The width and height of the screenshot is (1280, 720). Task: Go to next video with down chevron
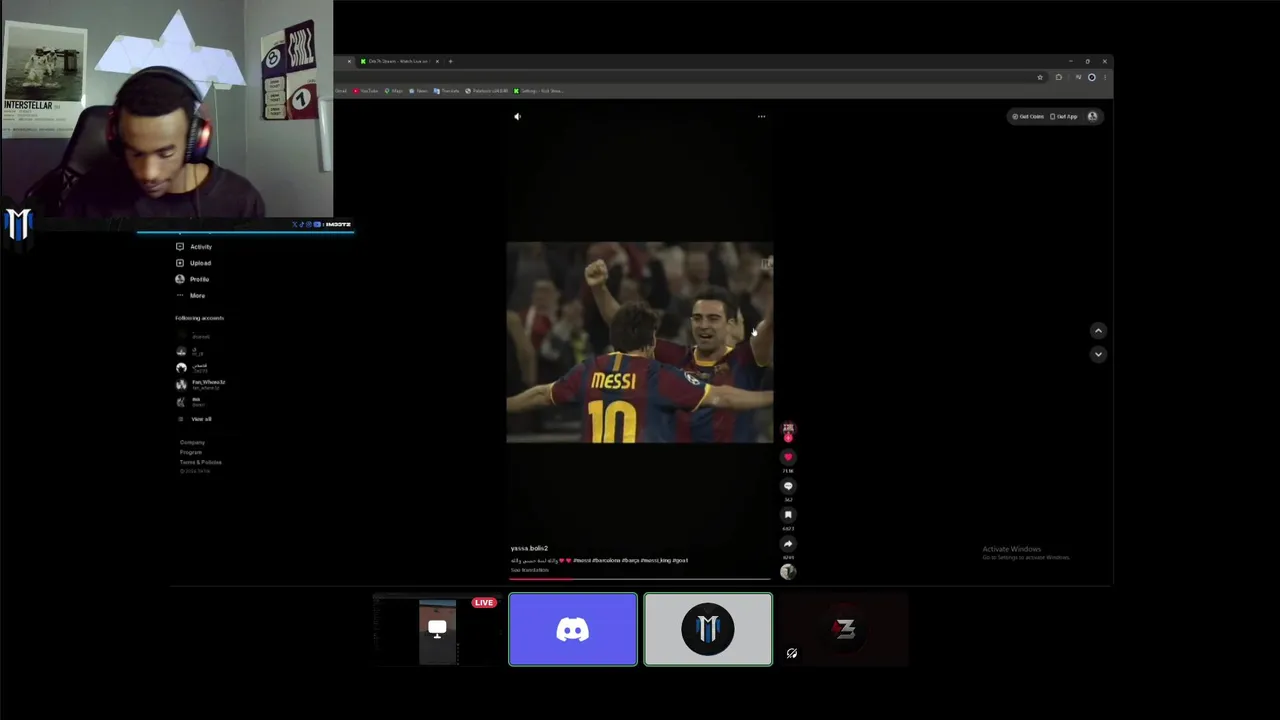click(x=1098, y=354)
